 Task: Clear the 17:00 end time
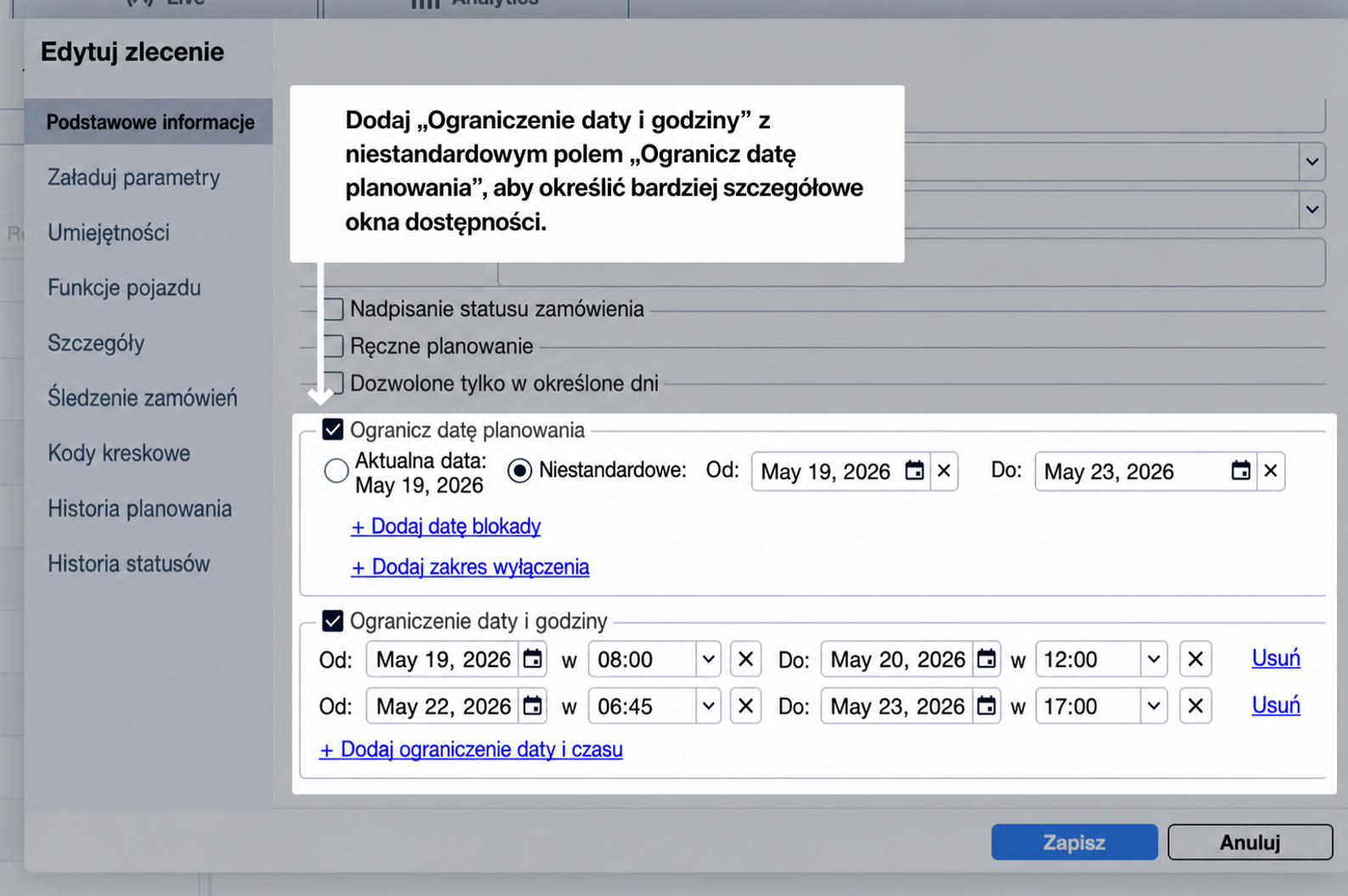(x=1195, y=706)
